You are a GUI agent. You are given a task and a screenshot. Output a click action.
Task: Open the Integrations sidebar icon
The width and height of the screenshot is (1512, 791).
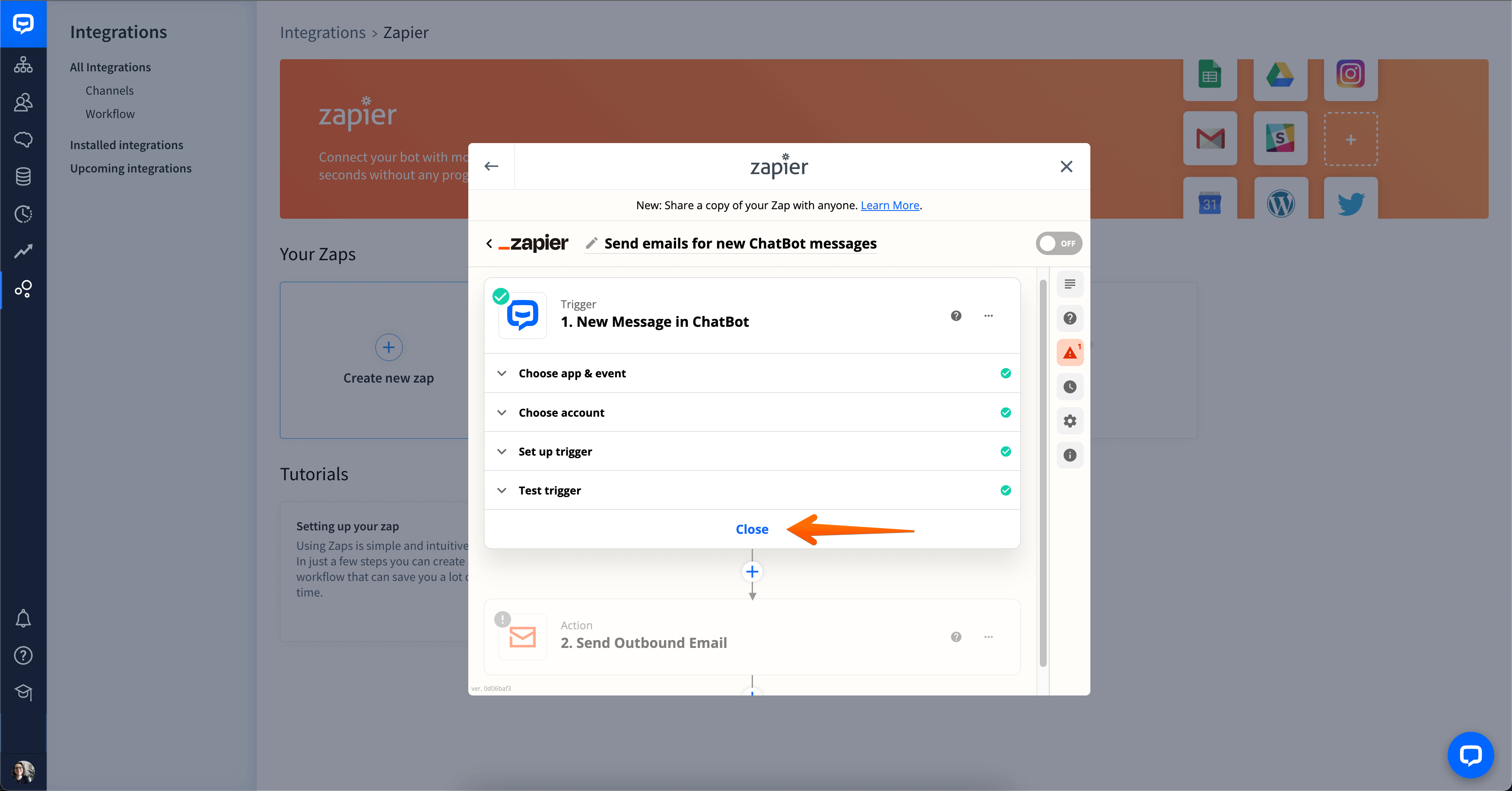tap(23, 288)
